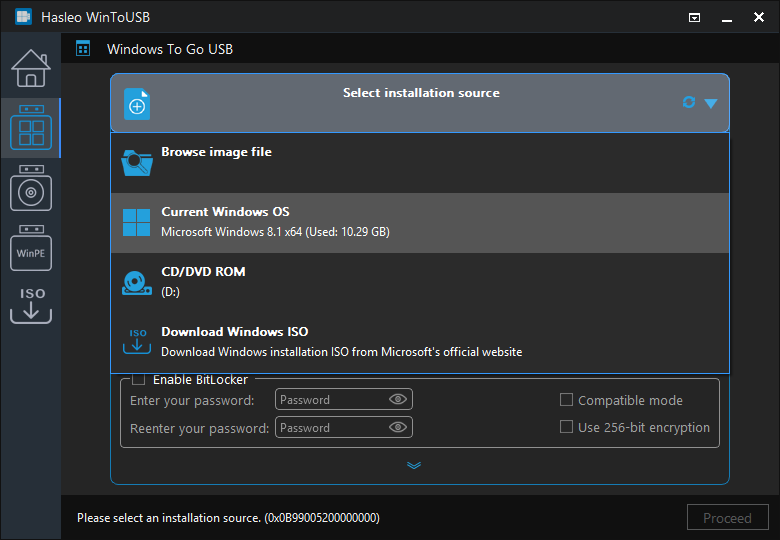Click Microsoft Windows 8.1 x64 description text

tap(275, 232)
